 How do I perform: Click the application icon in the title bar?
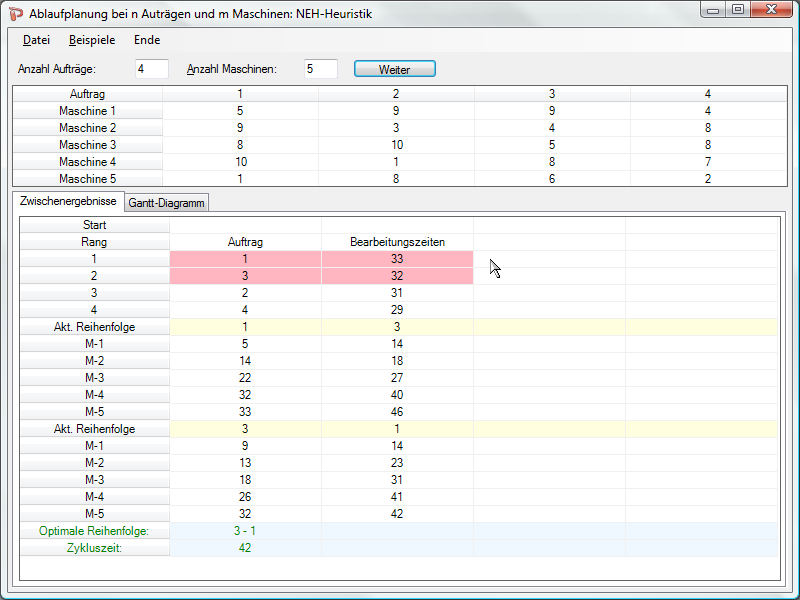[x=16, y=11]
